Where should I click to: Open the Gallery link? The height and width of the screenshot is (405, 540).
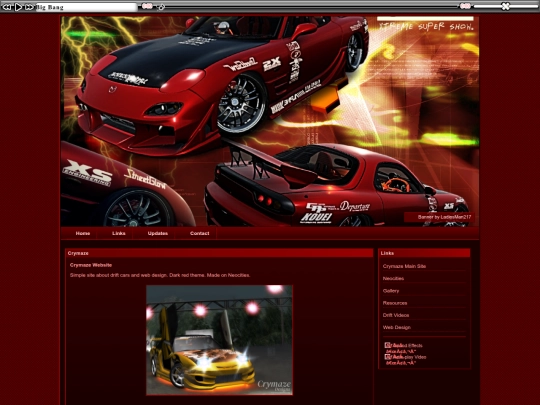[x=391, y=291]
